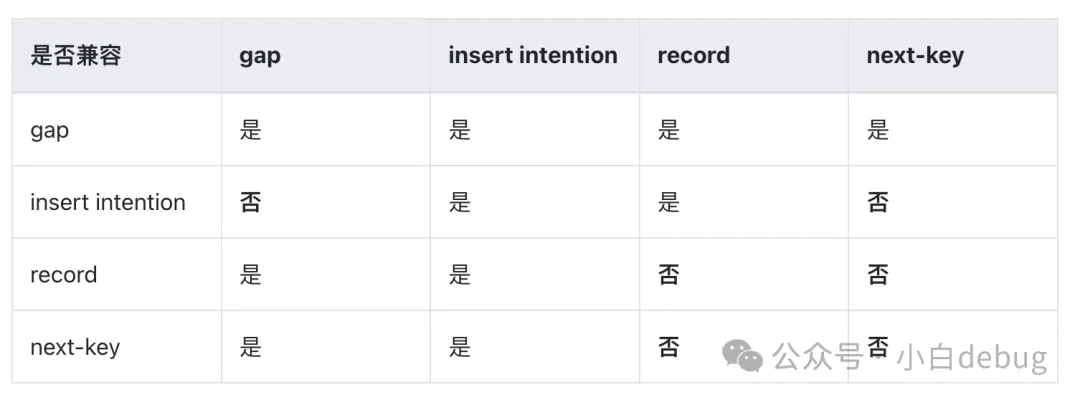
Task: Click 否 in record row, next-key column
Action: 878,275
